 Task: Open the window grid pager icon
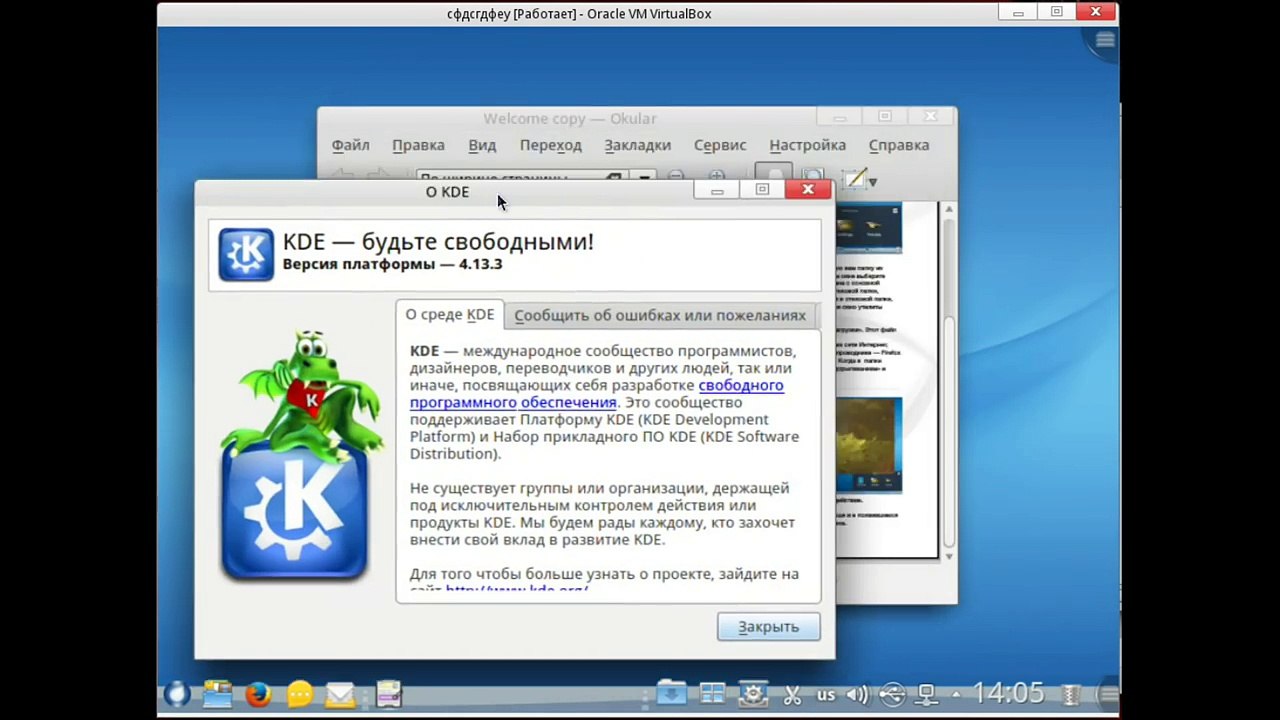pos(712,694)
